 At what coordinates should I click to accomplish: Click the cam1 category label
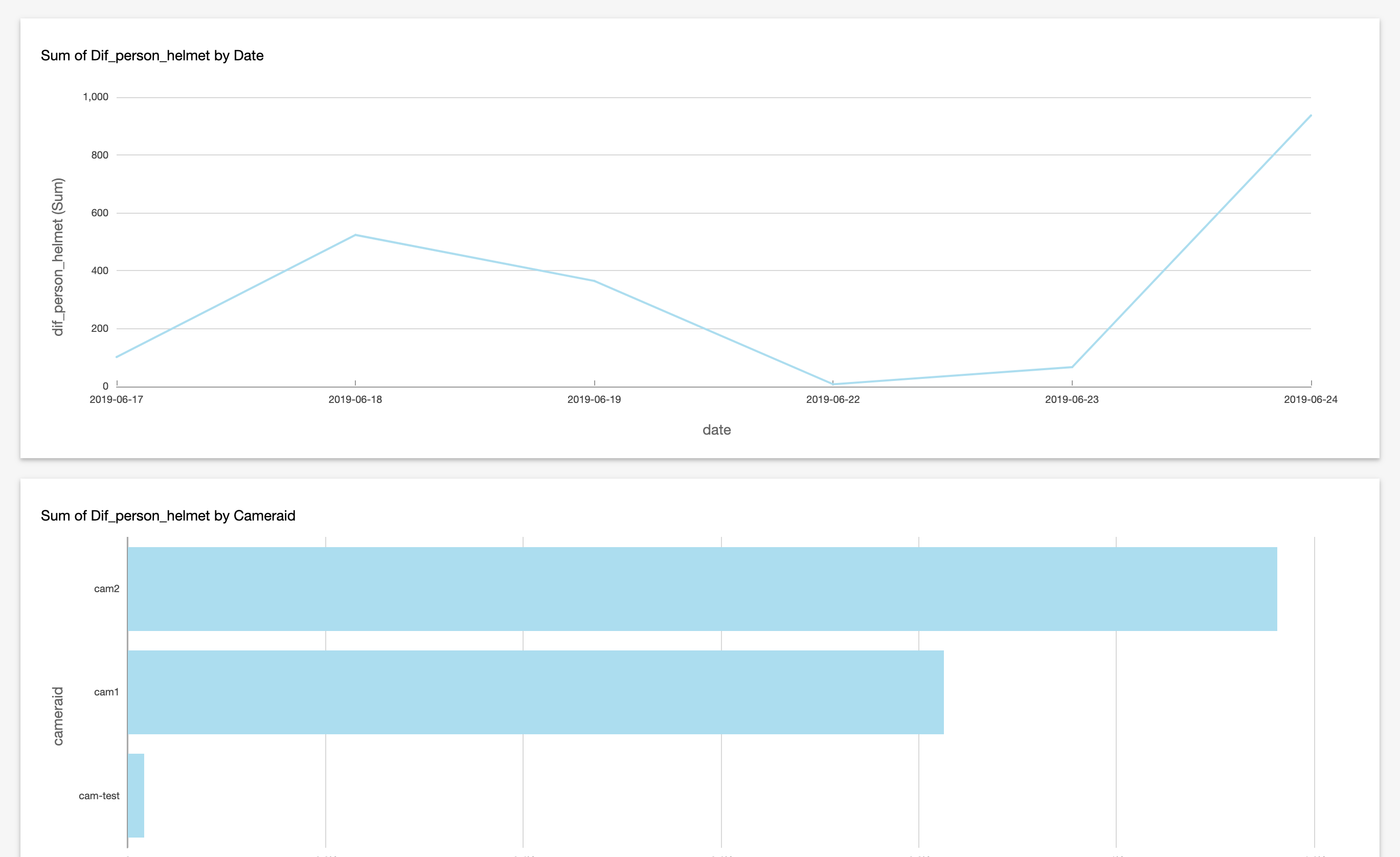(106, 692)
